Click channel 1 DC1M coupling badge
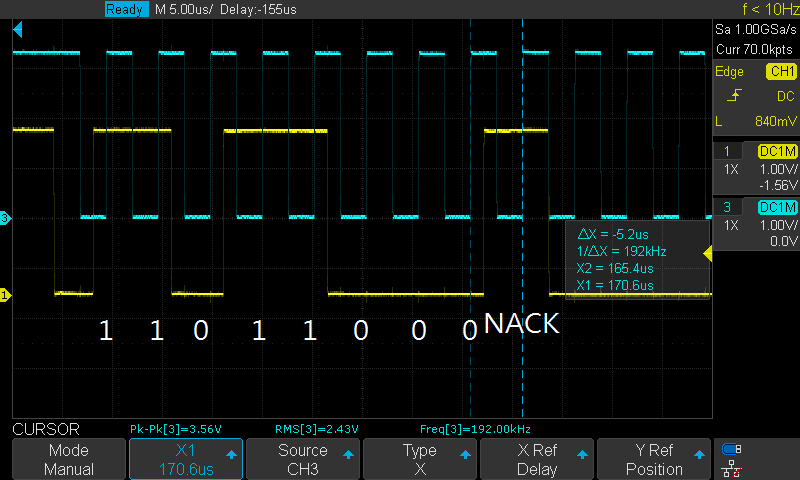Viewport: 800px width, 480px height. click(x=778, y=151)
